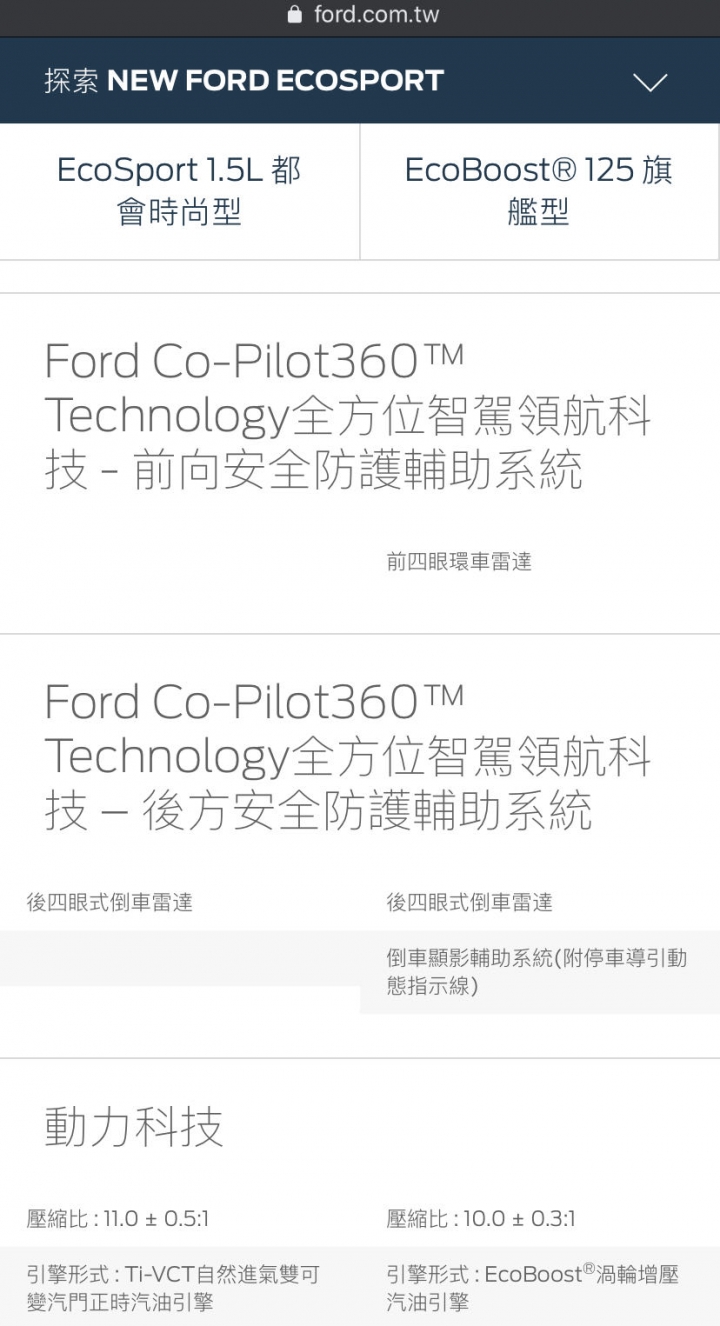Open the ford.com.tw address bar
The image size is (720, 1326).
tap(362, 15)
